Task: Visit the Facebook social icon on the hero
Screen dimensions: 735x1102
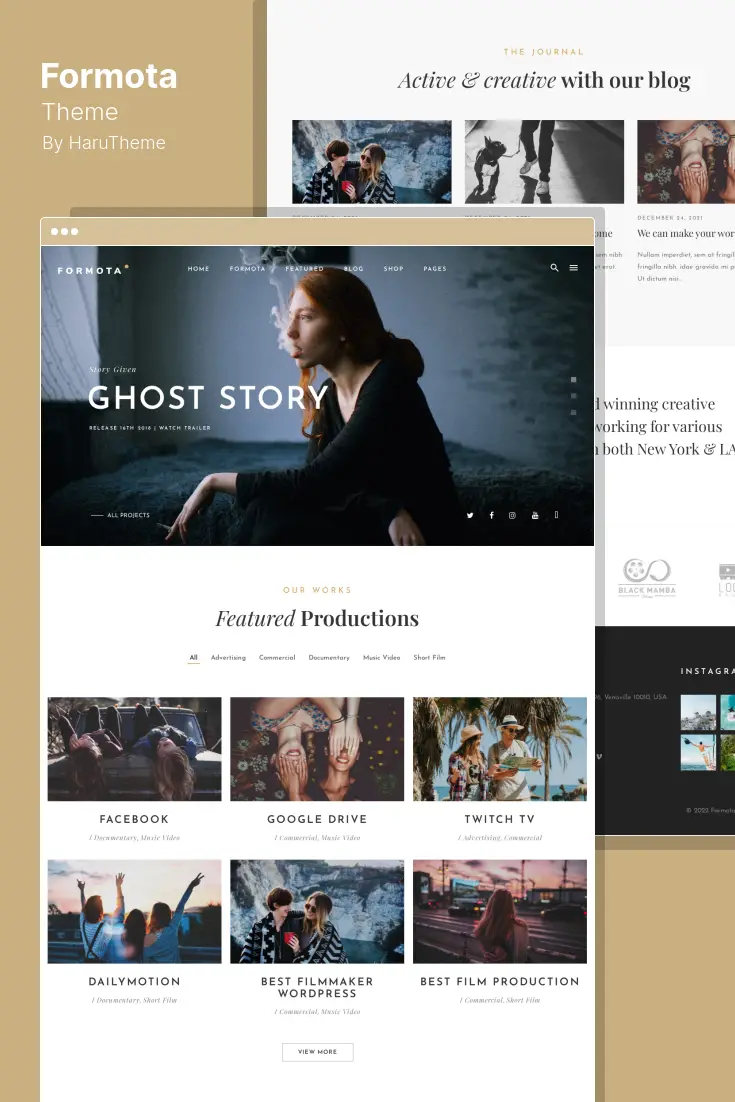Action: [491, 515]
